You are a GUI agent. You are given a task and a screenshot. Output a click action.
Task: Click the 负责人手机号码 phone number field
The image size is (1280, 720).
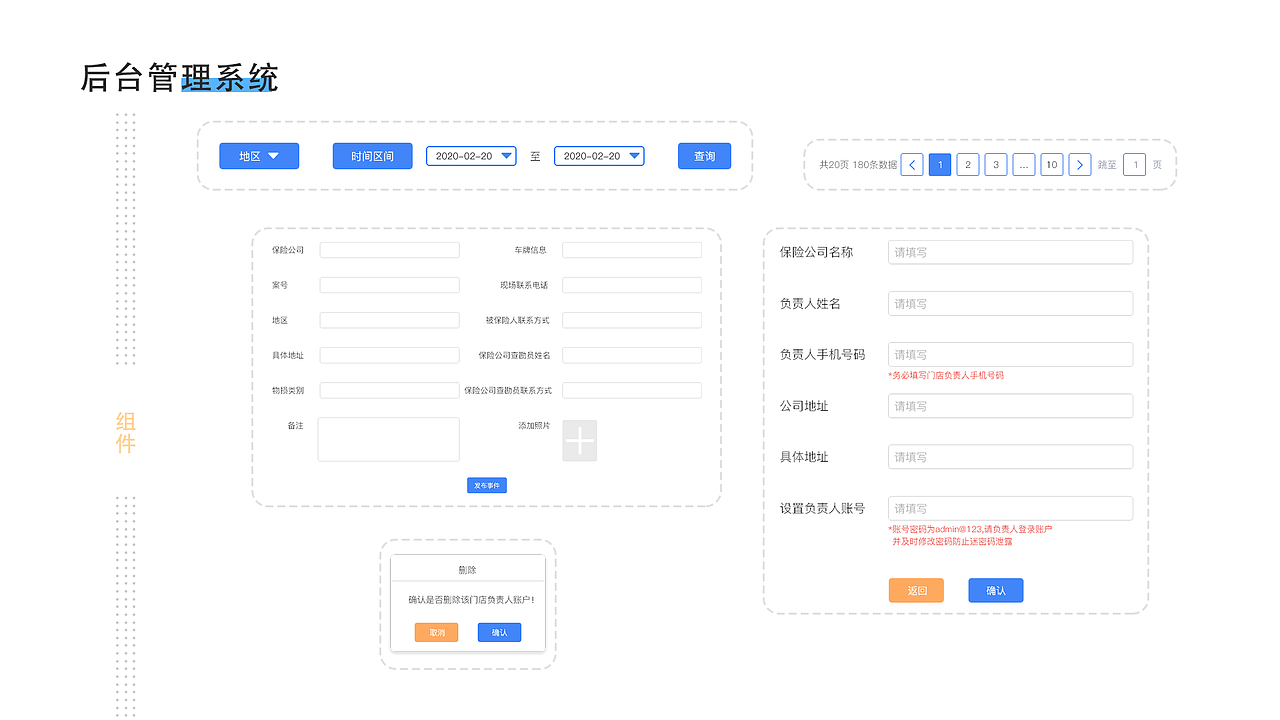coord(1010,354)
